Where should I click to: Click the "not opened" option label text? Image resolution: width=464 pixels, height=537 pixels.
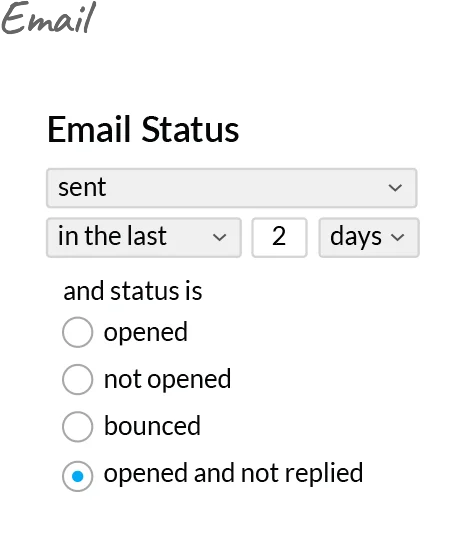[167, 379]
